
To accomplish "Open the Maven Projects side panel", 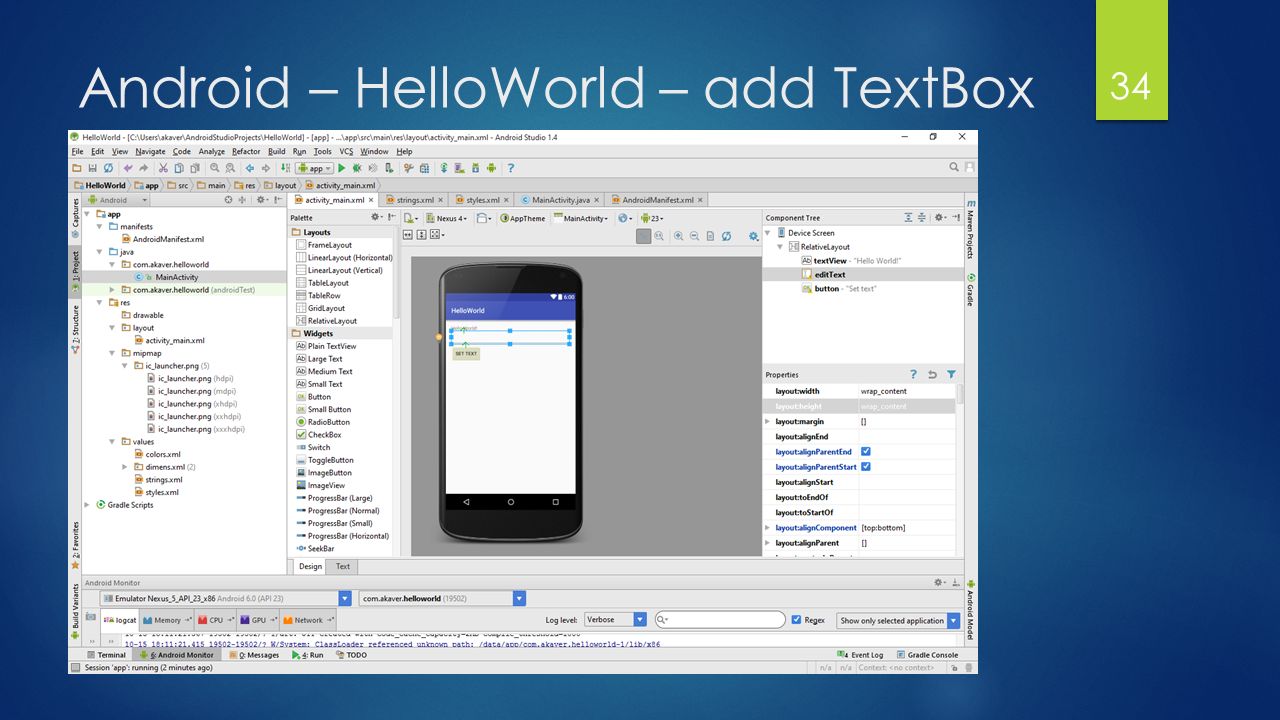I will 970,232.
